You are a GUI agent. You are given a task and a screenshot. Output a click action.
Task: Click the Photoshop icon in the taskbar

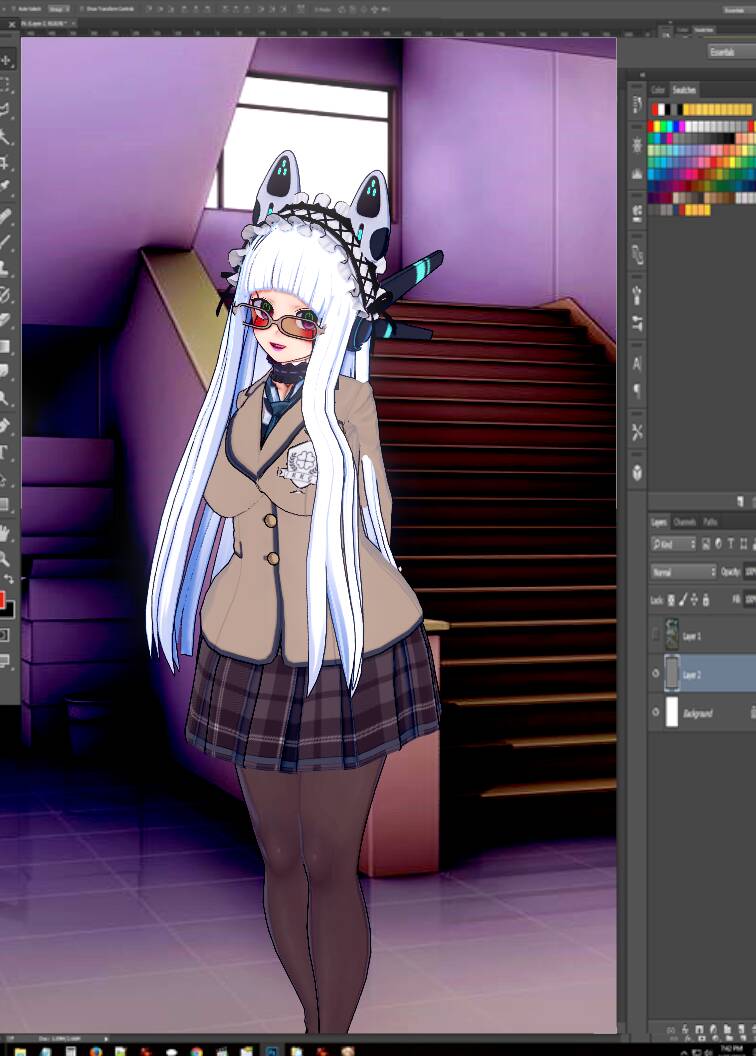point(272,1051)
